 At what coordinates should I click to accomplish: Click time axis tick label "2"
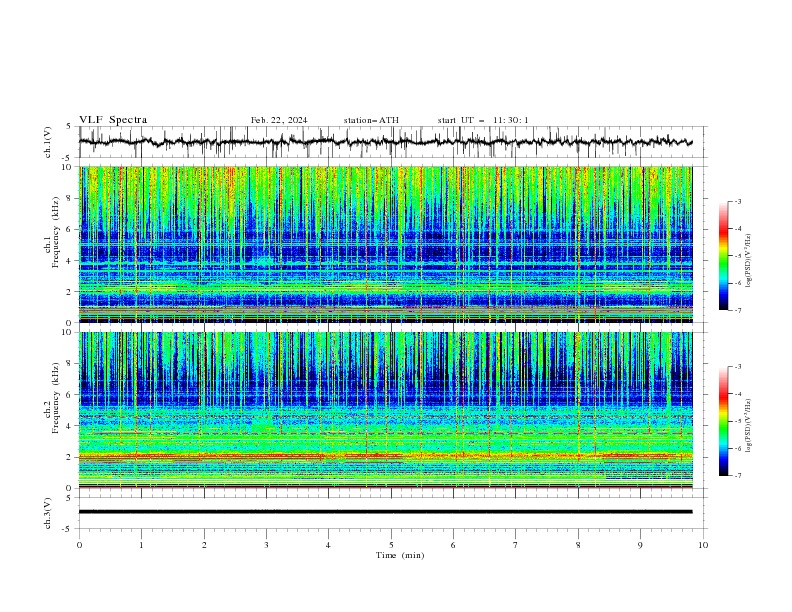(204, 545)
